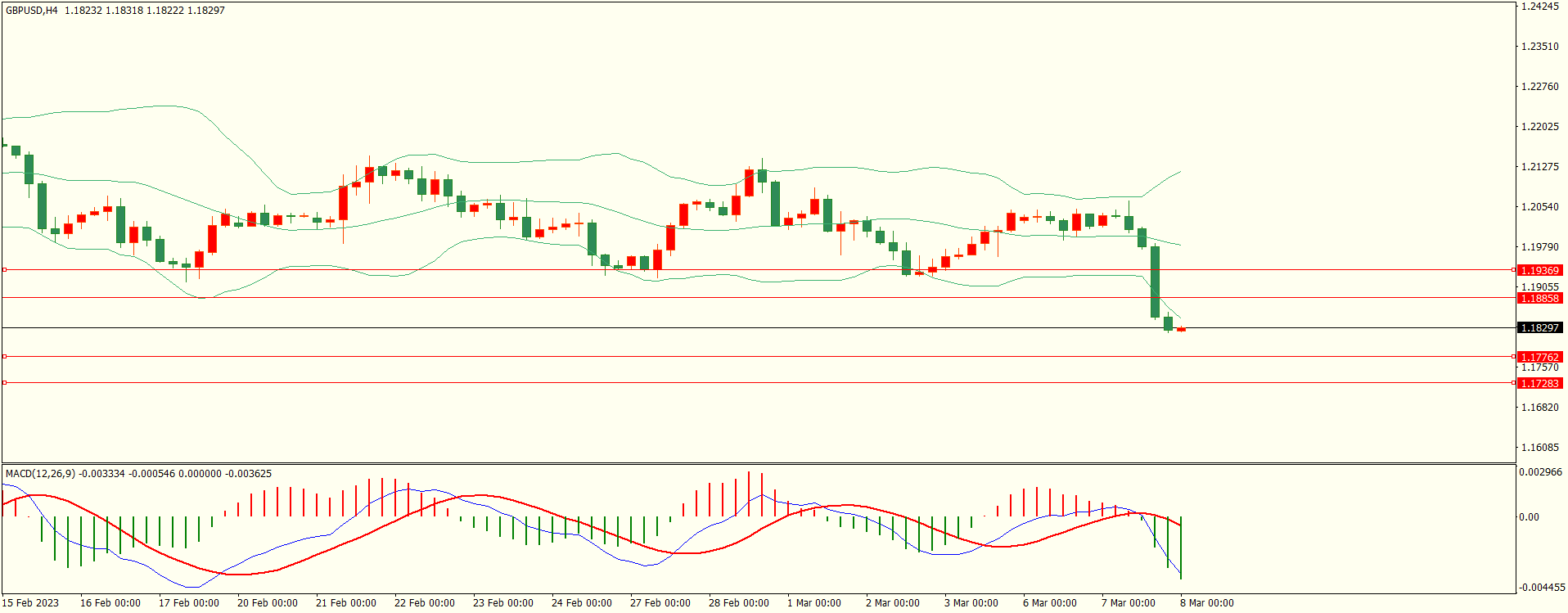This screenshot has height=613, width=1568.
Task: Click the 27 Feb 00:00 time marker
Action: pos(660,603)
